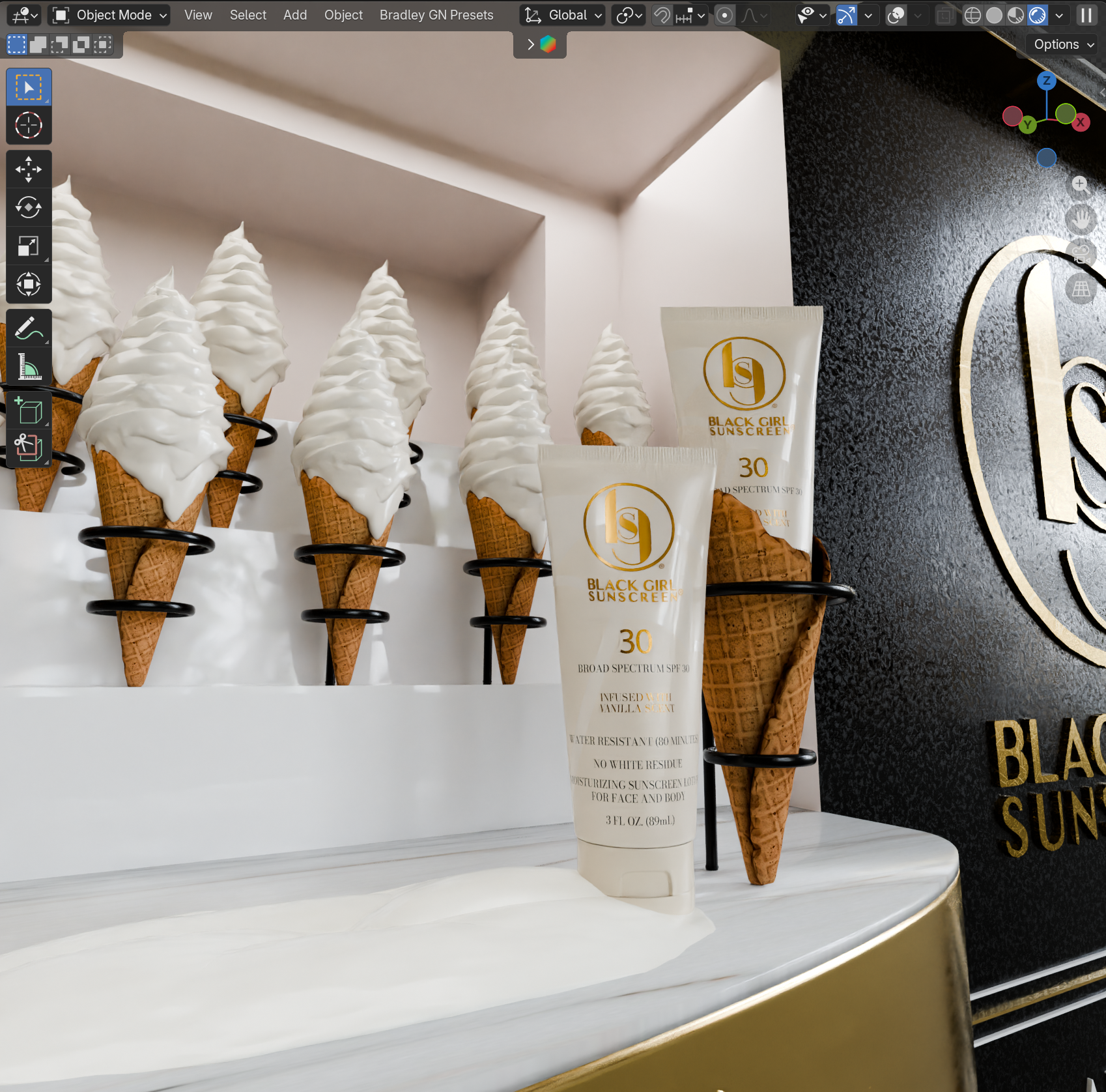This screenshot has height=1092, width=1106.
Task: Click the colorful hexagon add-on icon
Action: point(548,44)
